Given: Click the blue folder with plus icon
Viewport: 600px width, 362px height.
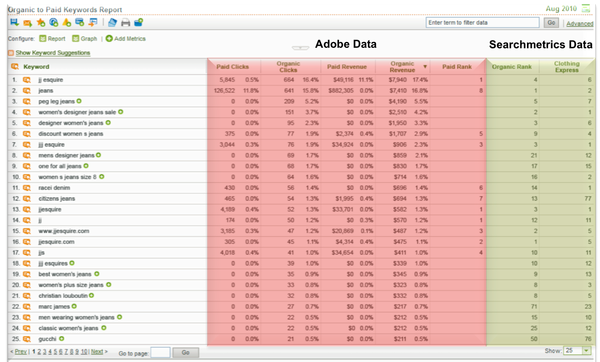Looking at the screenshot, I should pyautogui.click(x=139, y=23).
